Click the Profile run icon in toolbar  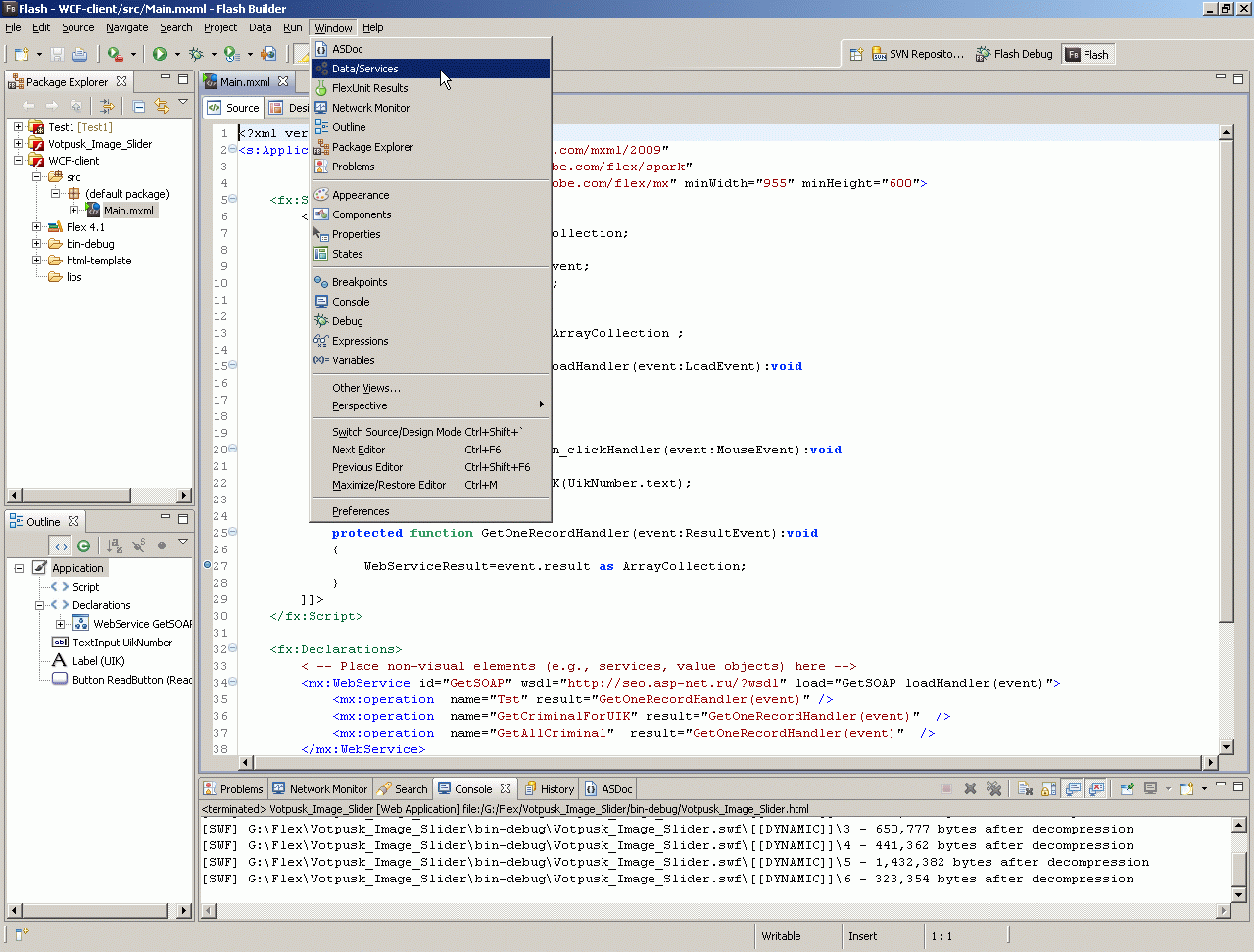[231, 55]
